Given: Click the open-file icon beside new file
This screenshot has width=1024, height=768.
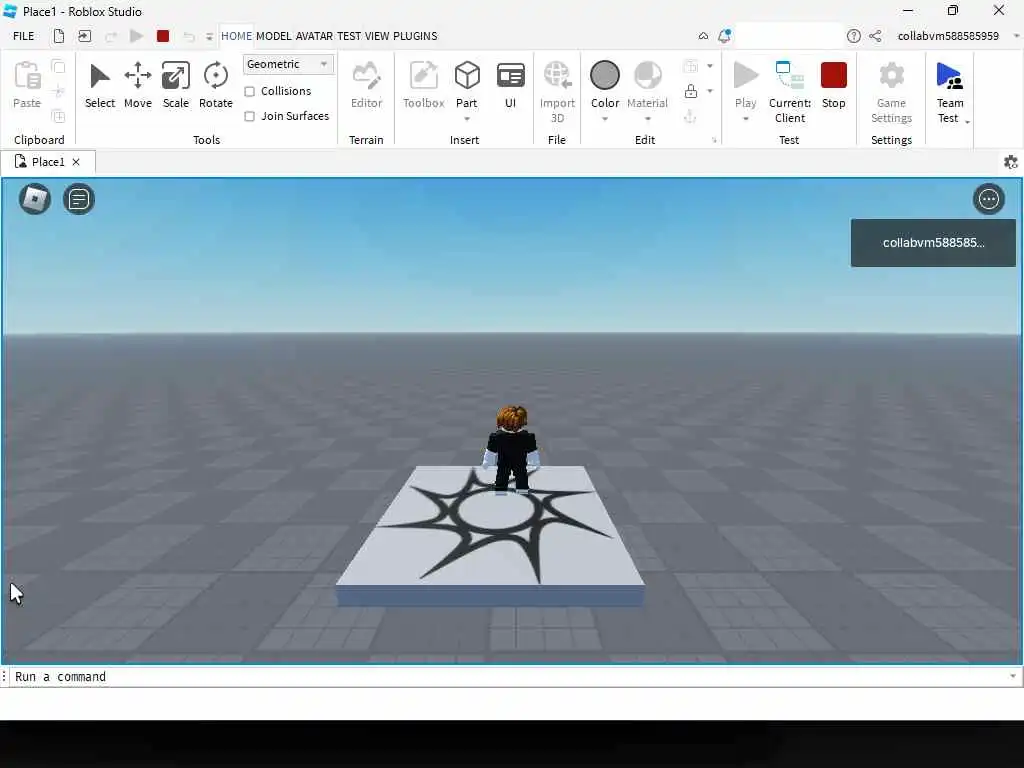Looking at the screenshot, I should pos(85,36).
